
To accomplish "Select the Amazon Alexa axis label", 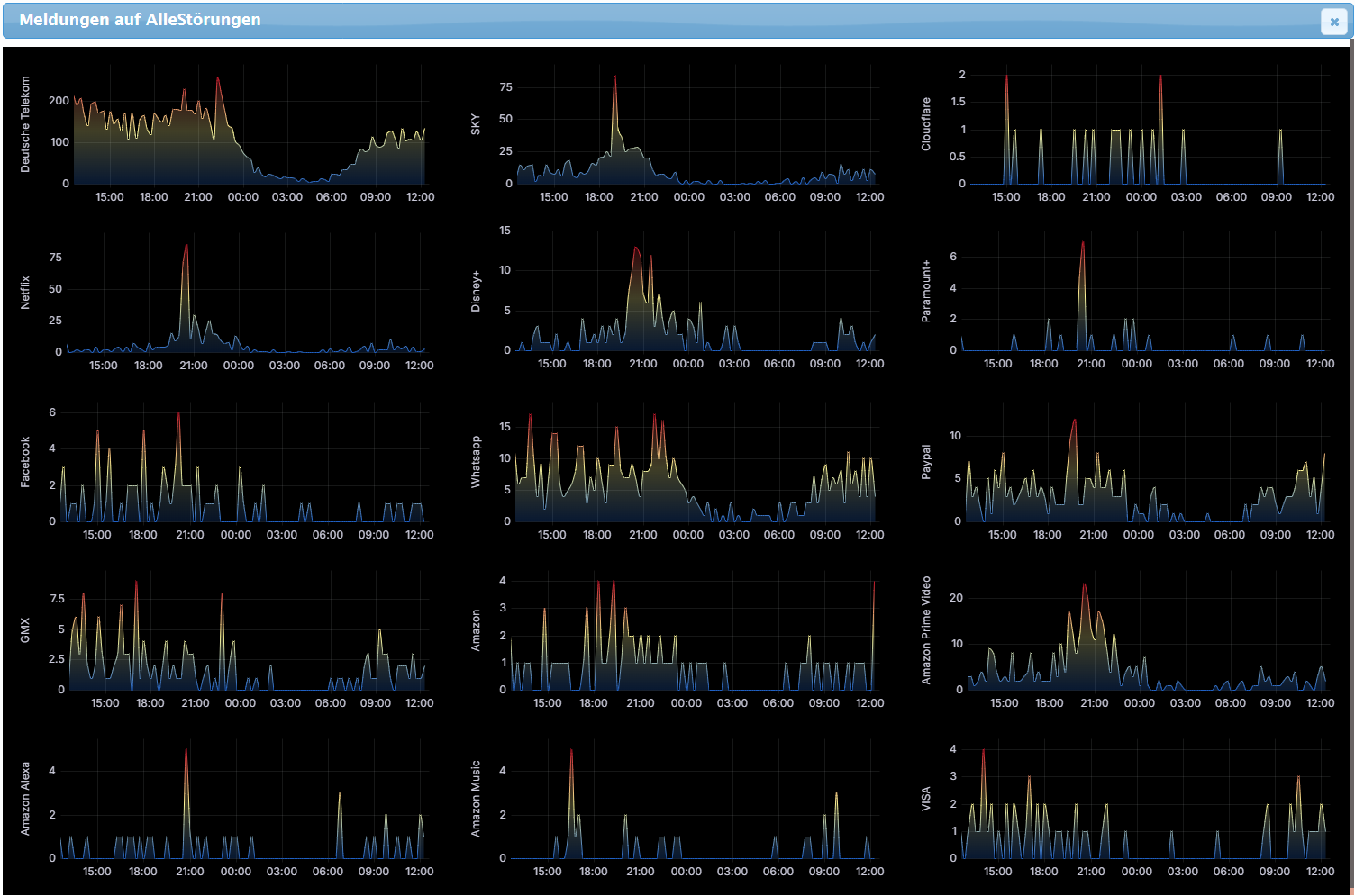I will (x=25, y=799).
